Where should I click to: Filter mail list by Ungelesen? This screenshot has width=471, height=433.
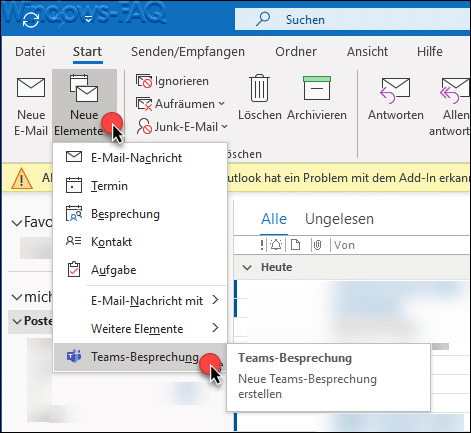coord(339,219)
